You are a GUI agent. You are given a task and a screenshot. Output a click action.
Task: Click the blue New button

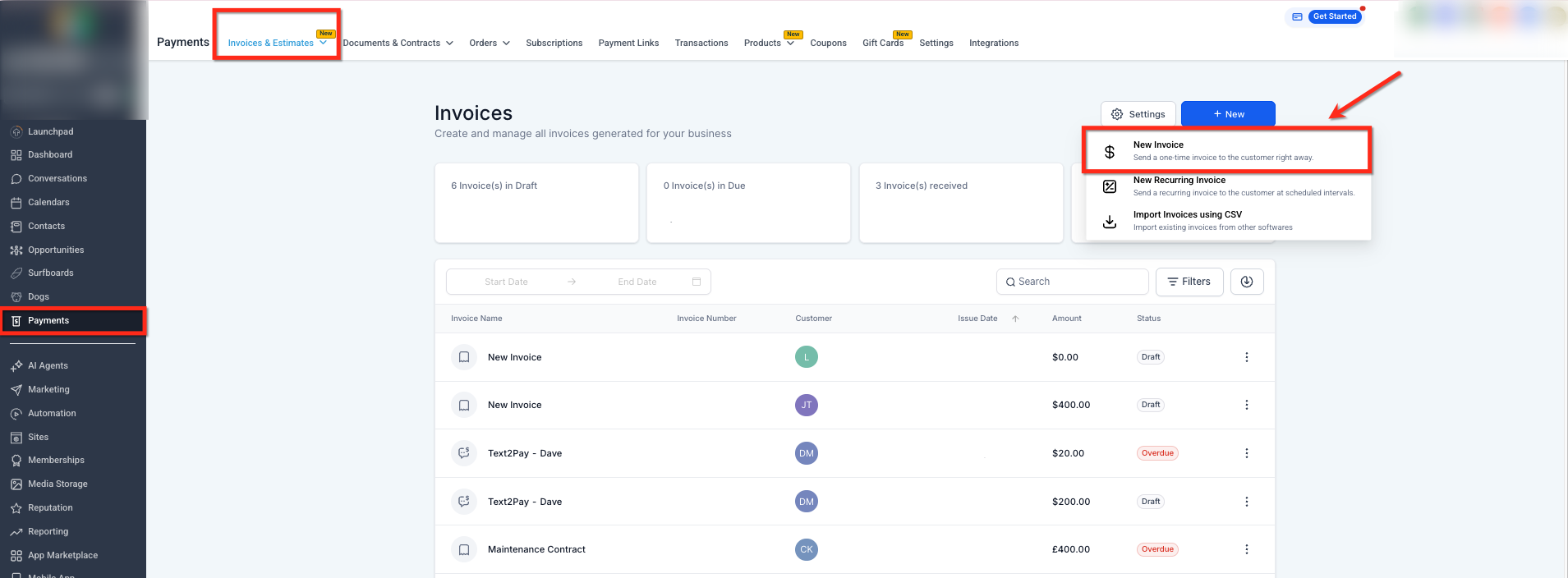(1228, 114)
